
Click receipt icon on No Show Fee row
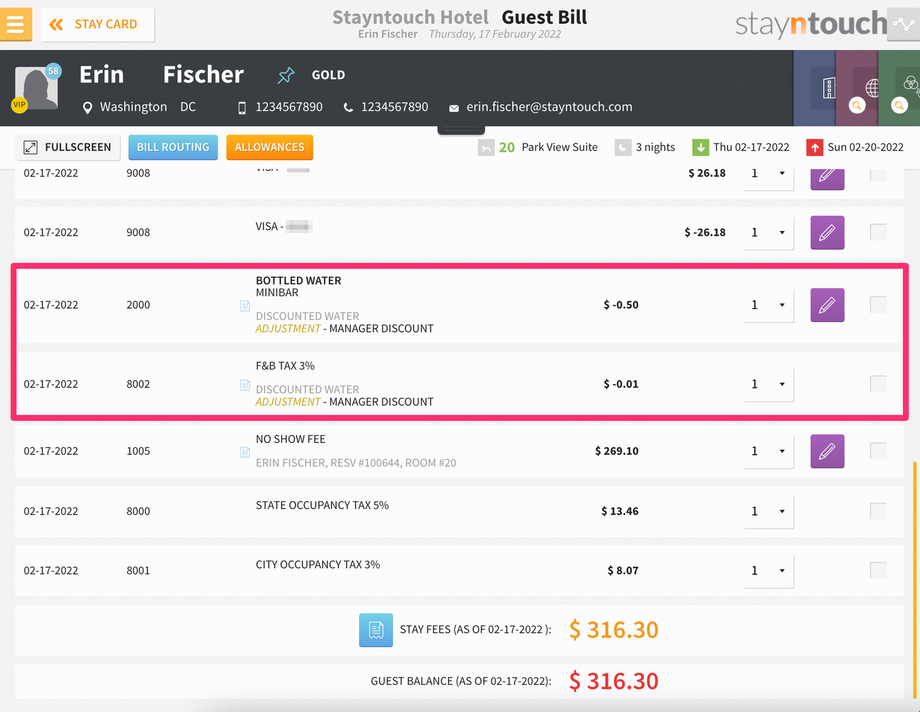pos(245,452)
